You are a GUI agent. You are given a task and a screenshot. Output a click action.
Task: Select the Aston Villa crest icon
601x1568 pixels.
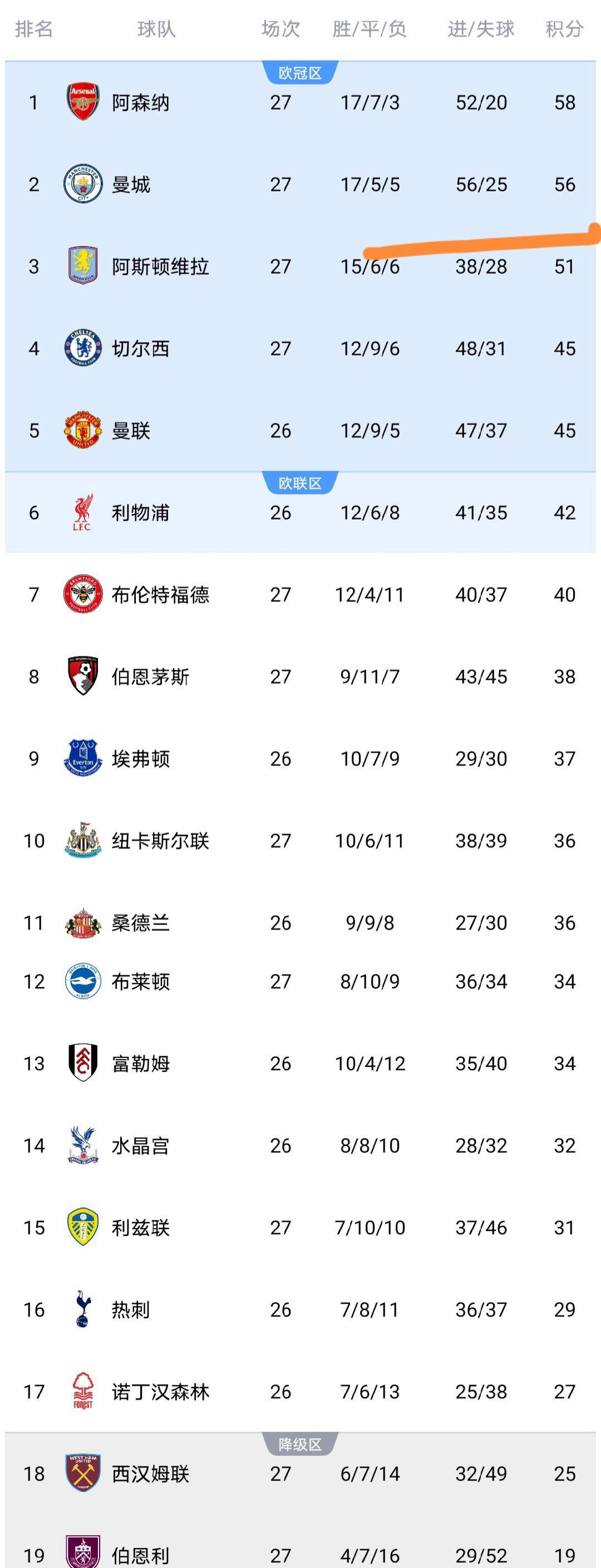83,266
